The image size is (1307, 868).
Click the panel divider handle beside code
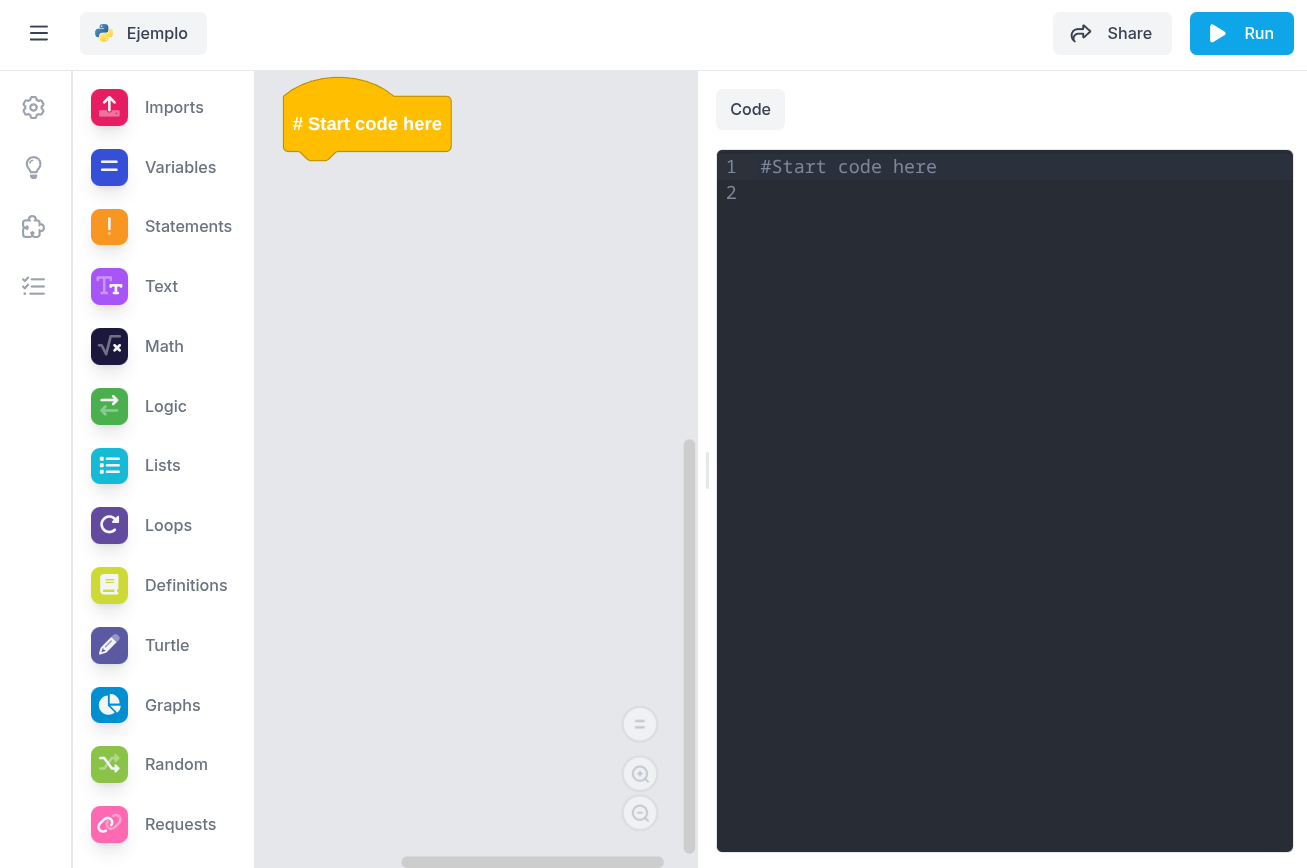pyautogui.click(x=707, y=470)
